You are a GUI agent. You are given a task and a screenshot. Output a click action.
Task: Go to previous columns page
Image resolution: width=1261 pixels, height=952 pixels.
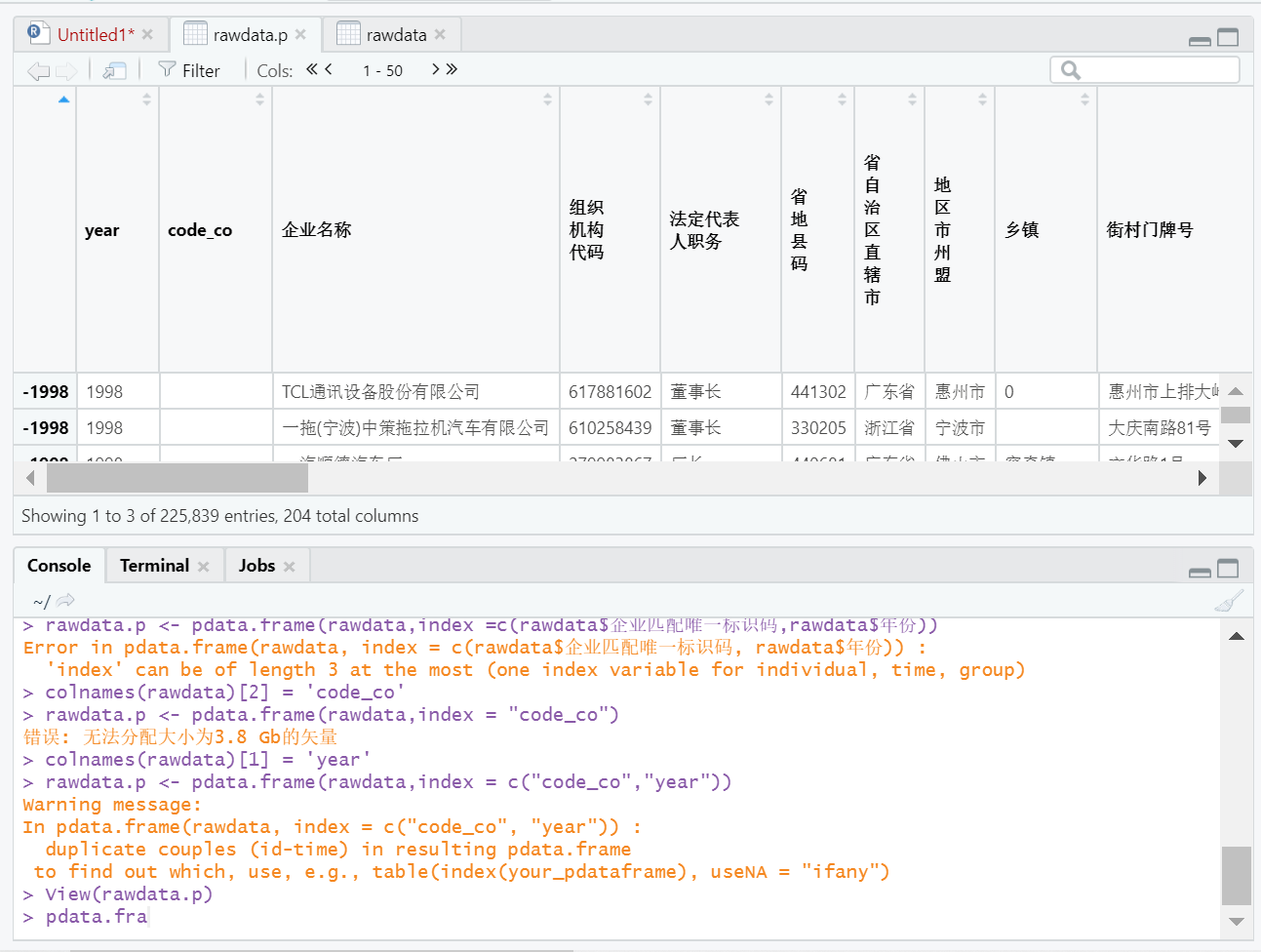click(329, 69)
